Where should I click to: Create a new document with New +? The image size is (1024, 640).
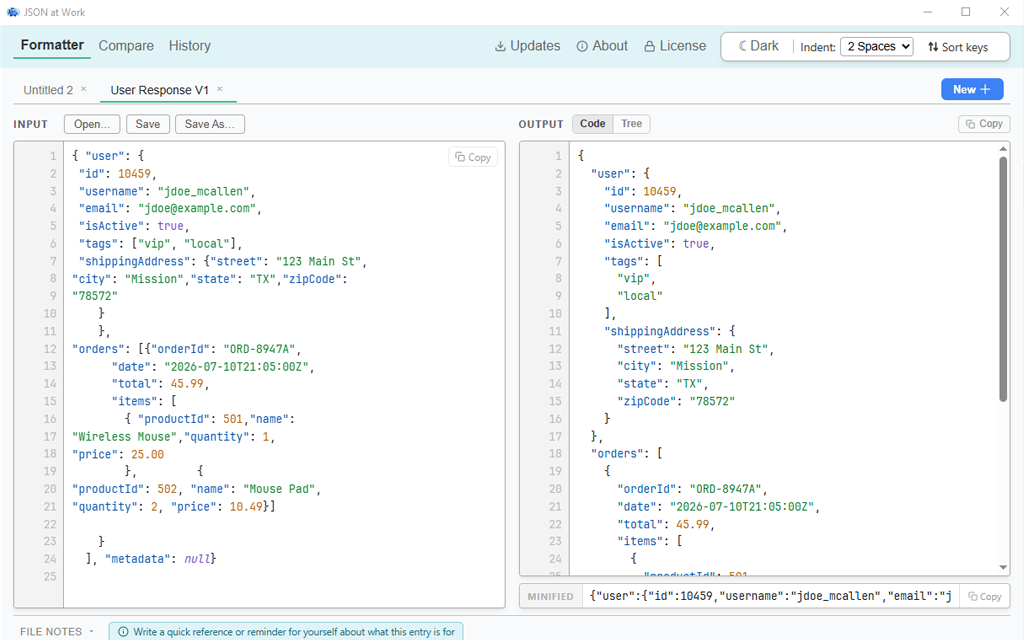pos(972,89)
